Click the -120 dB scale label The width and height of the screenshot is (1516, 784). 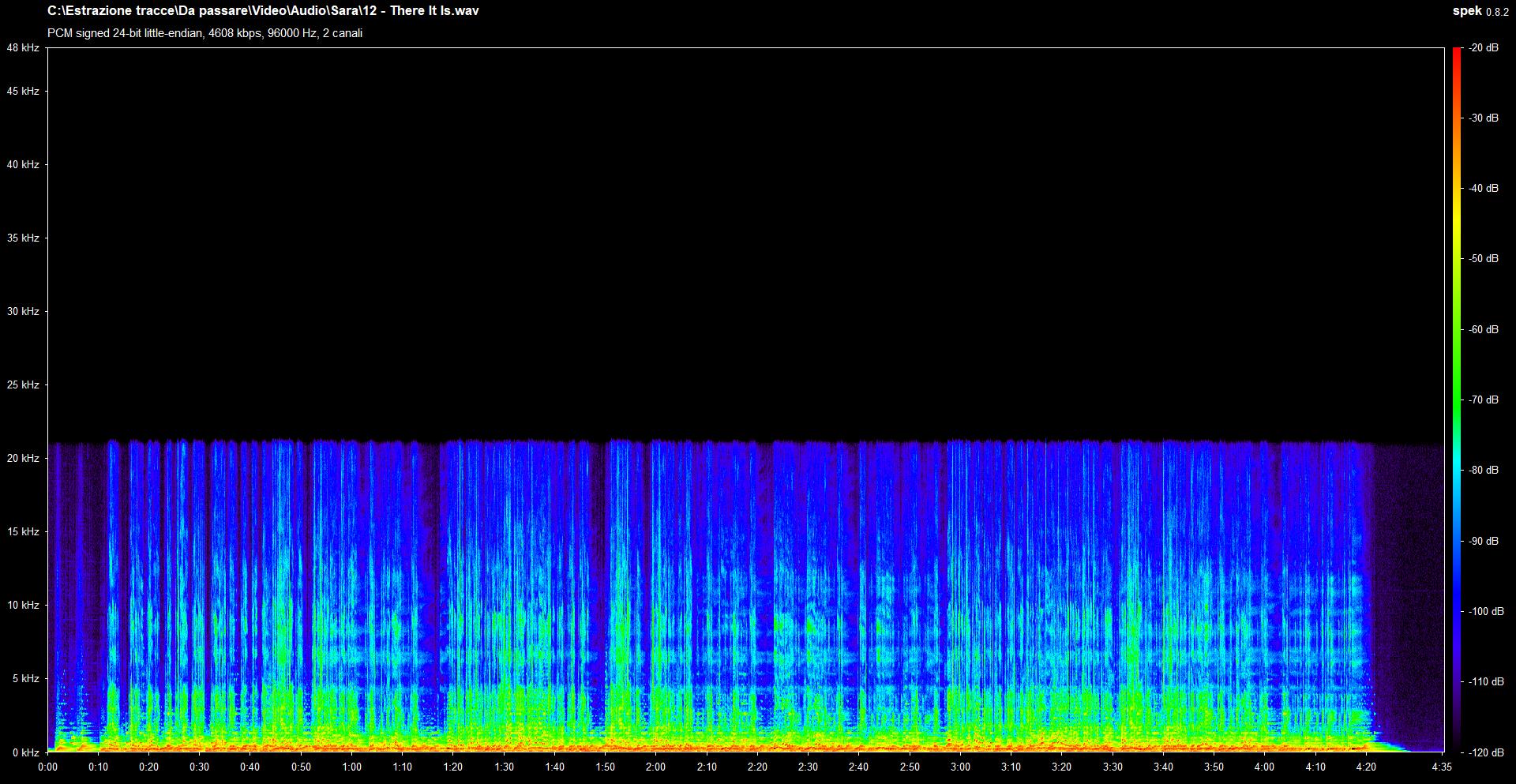click(1486, 753)
